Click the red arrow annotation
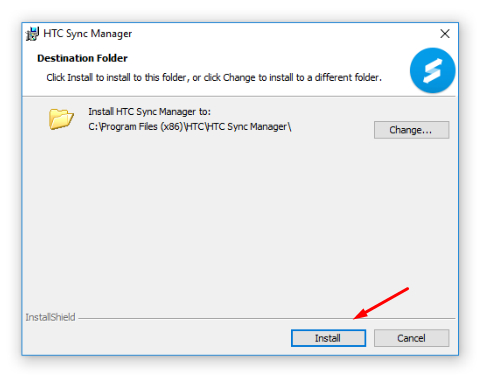477x381 pixels. pyautogui.click(x=380, y=303)
